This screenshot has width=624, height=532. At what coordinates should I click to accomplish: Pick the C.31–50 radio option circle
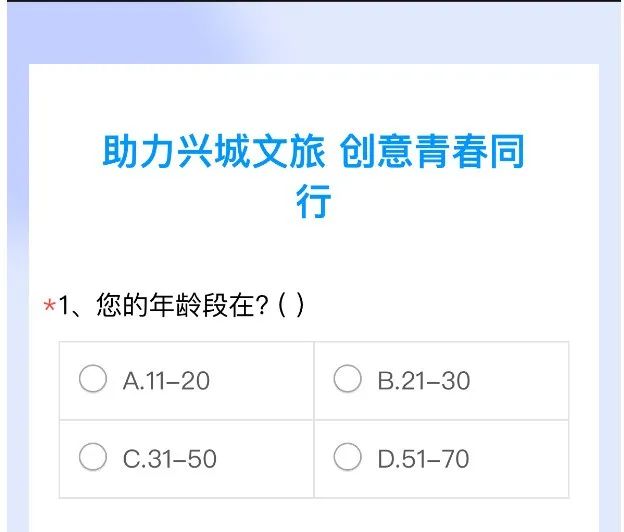tap(93, 458)
